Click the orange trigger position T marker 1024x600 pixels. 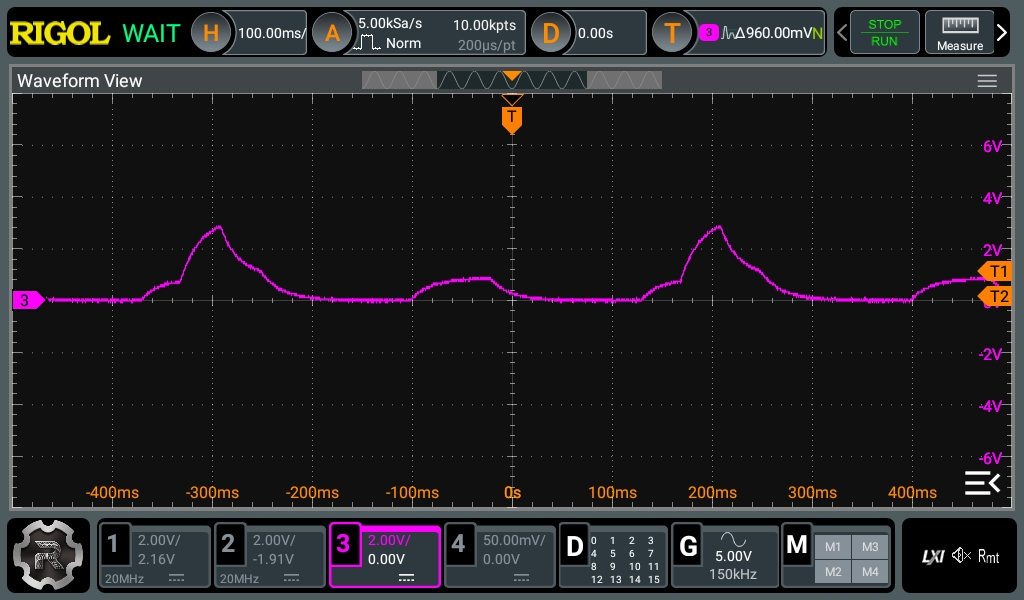click(x=512, y=118)
